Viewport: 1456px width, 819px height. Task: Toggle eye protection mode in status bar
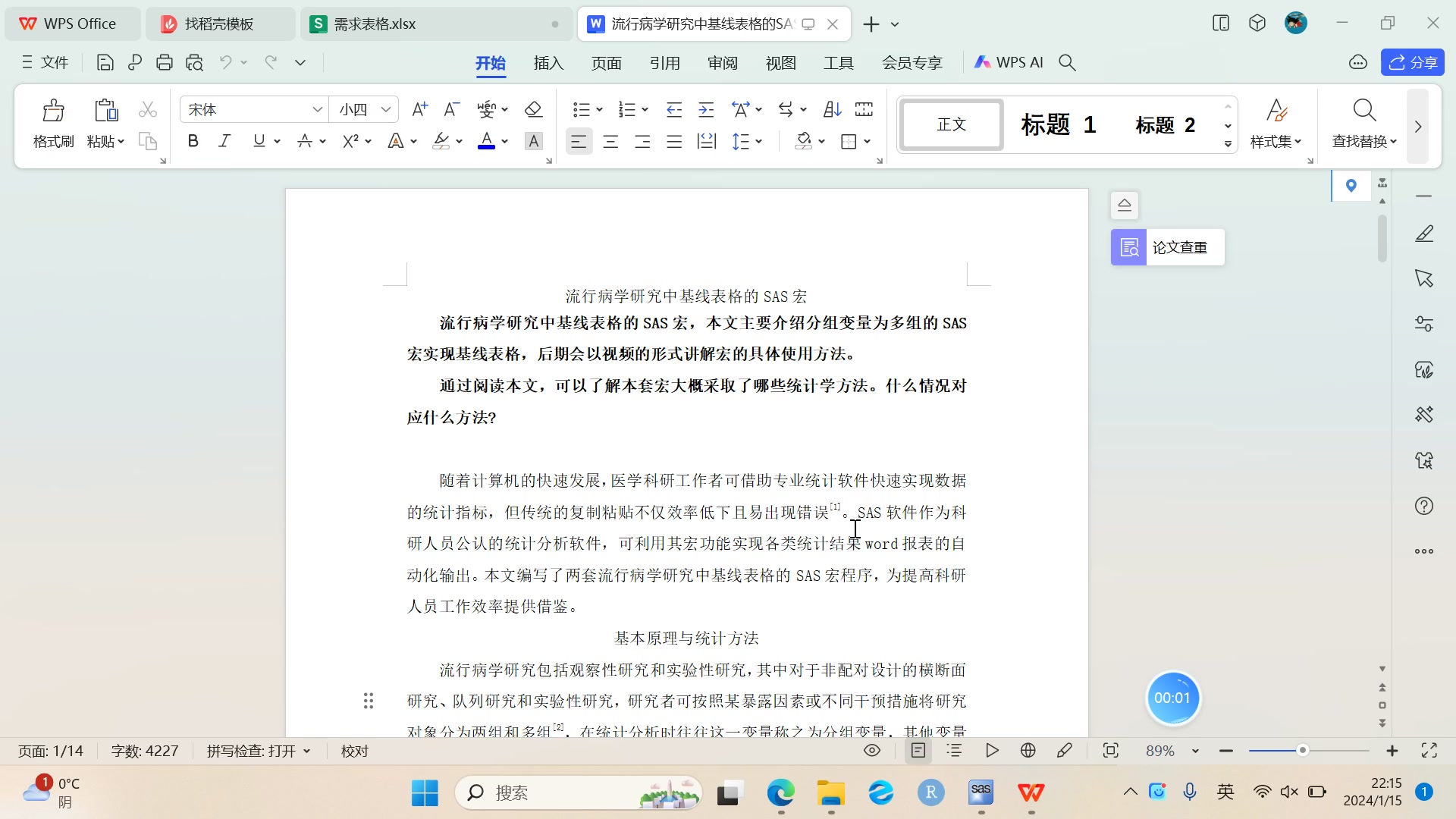pyautogui.click(x=872, y=751)
